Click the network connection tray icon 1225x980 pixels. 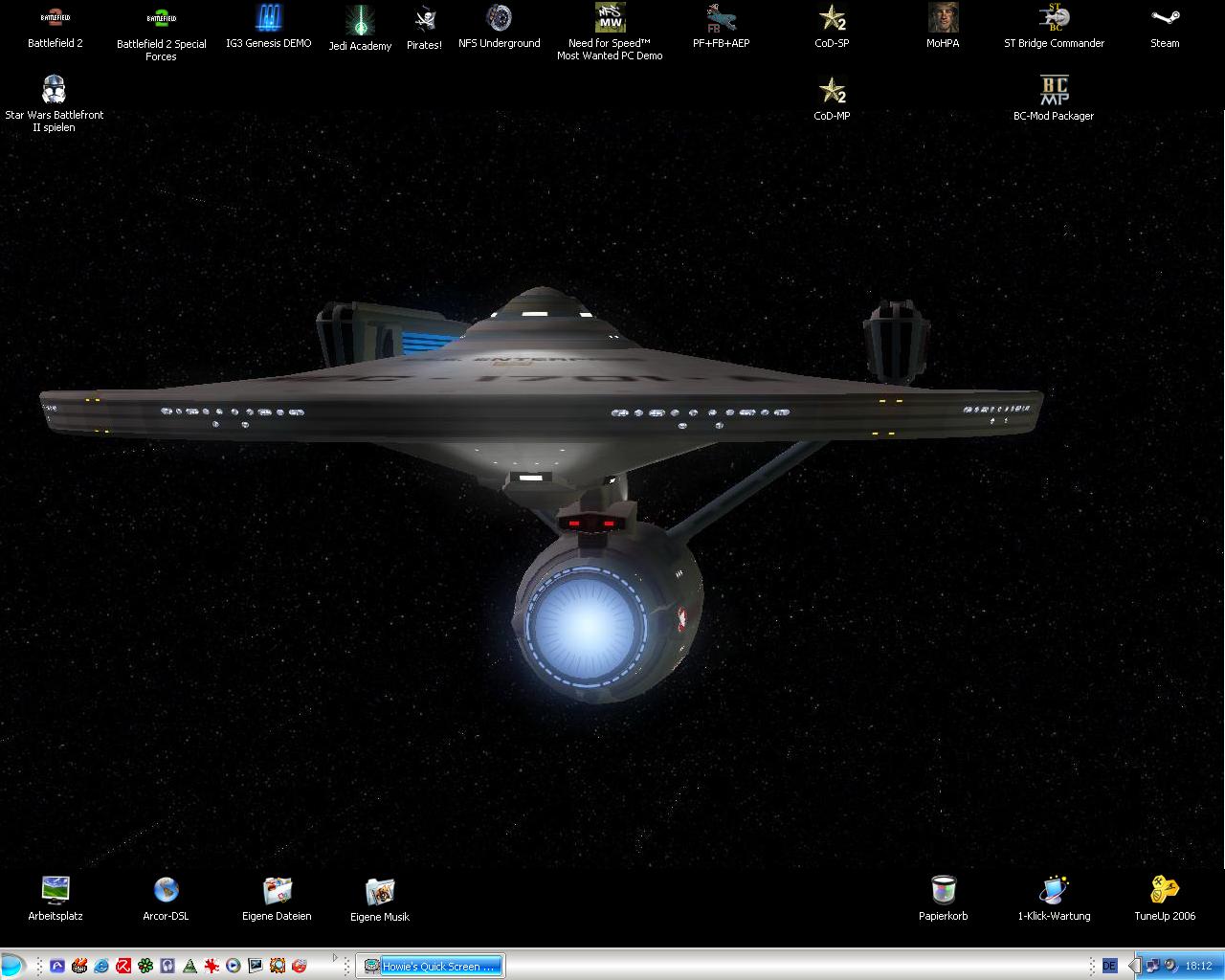click(x=1153, y=966)
